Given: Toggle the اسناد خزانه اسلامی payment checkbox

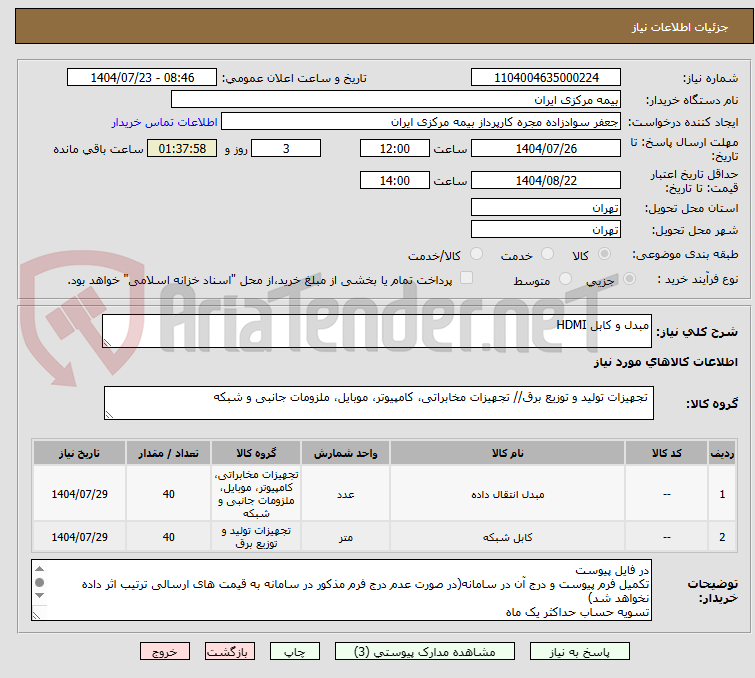Looking at the screenshot, I should click(466, 278).
